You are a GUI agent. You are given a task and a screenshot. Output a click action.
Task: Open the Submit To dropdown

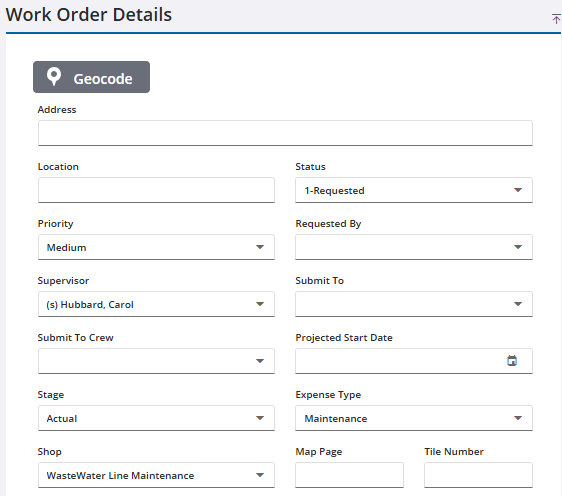(x=414, y=304)
